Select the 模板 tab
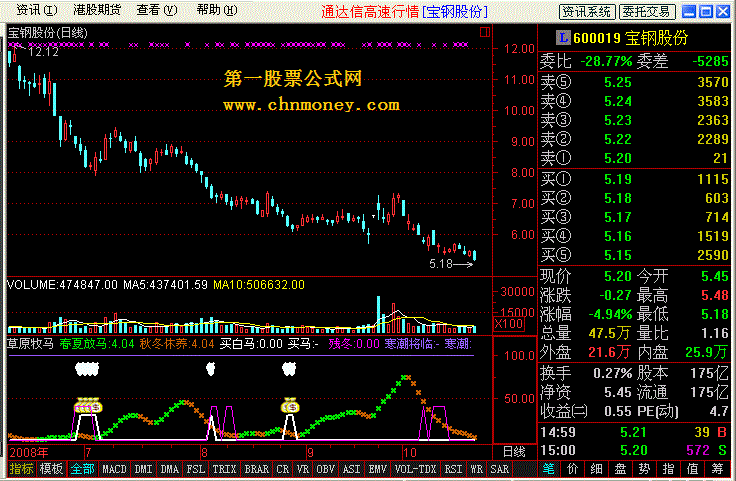The image size is (736, 481). point(51,469)
